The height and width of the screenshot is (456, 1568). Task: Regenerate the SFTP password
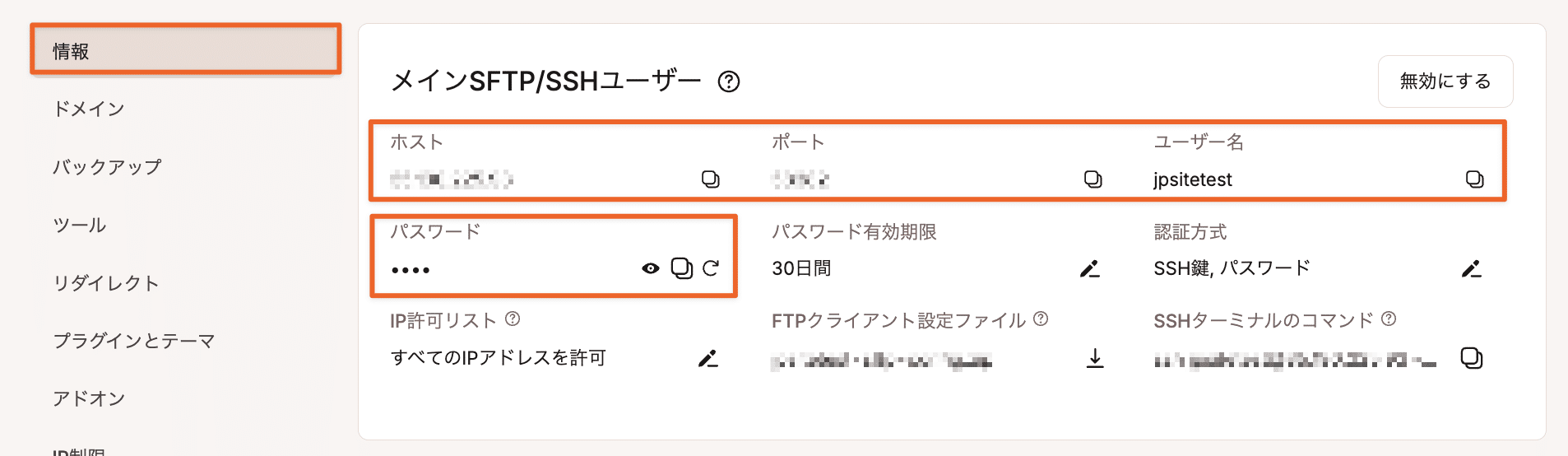pyautogui.click(x=711, y=268)
